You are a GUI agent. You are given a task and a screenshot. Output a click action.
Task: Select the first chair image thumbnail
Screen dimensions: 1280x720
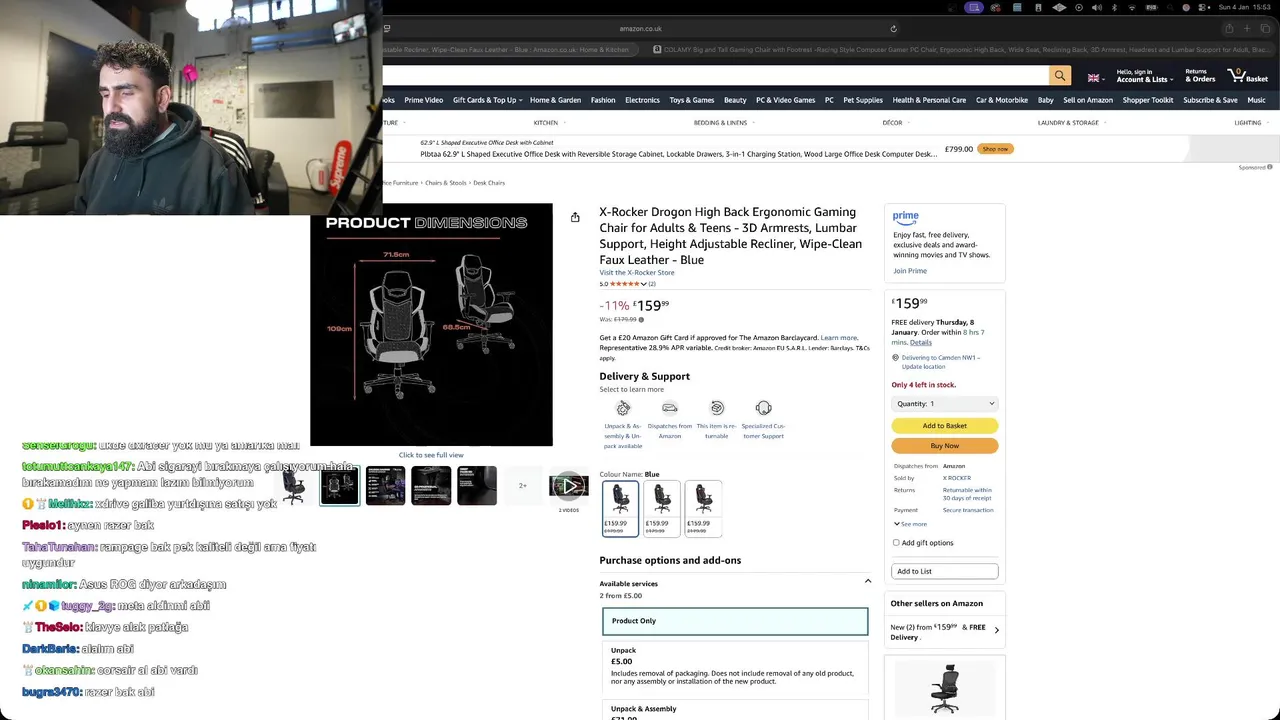coord(293,486)
